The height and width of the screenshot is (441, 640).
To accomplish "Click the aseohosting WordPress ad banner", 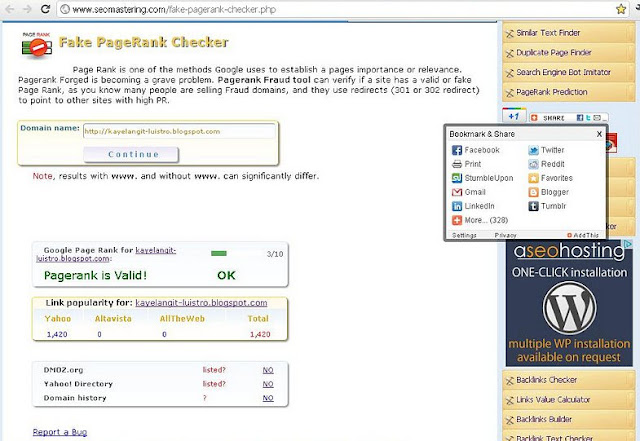I will point(569,303).
